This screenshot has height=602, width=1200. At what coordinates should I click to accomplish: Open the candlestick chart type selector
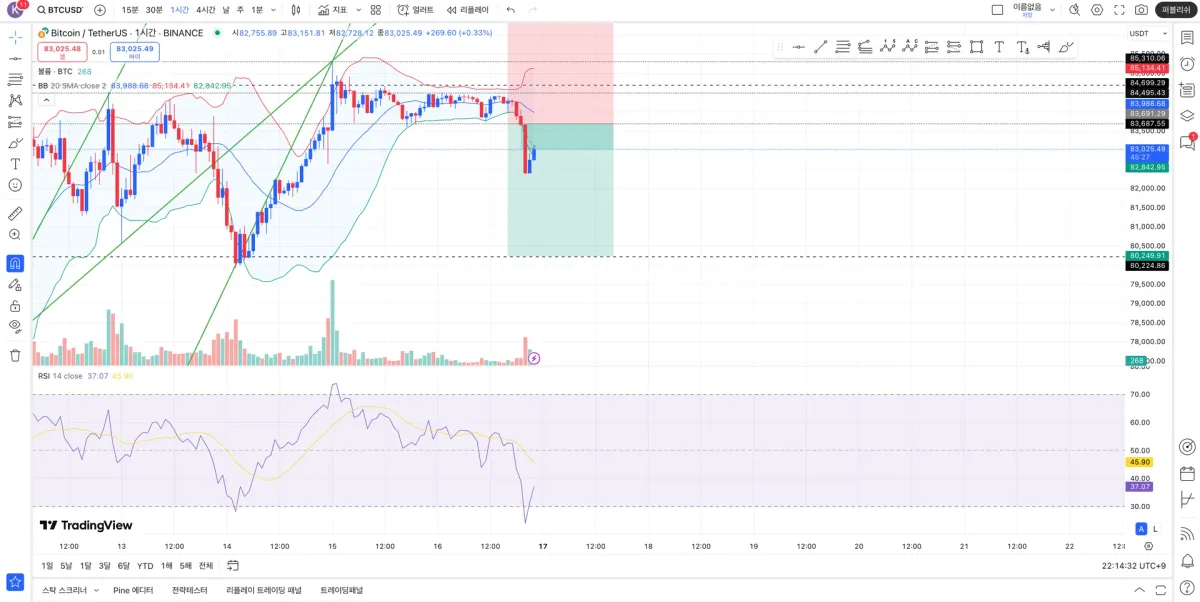click(x=295, y=10)
